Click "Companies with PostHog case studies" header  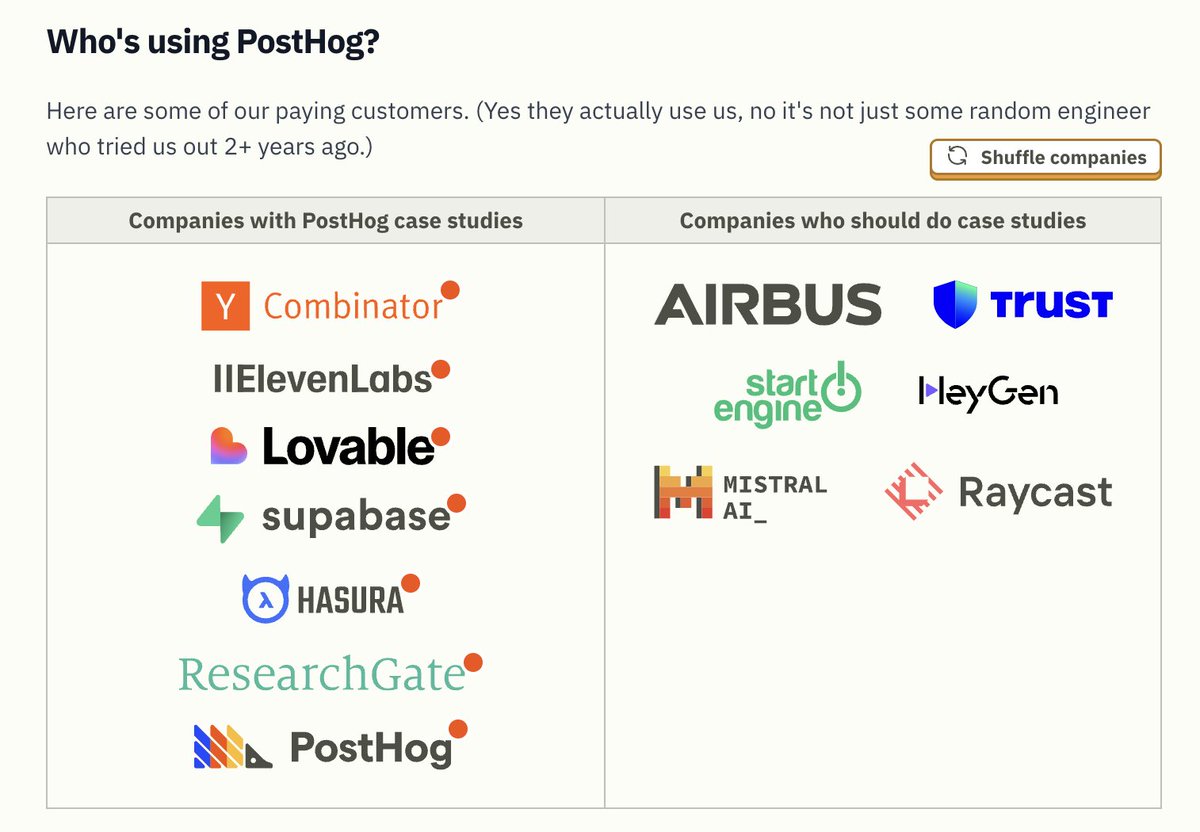325,220
